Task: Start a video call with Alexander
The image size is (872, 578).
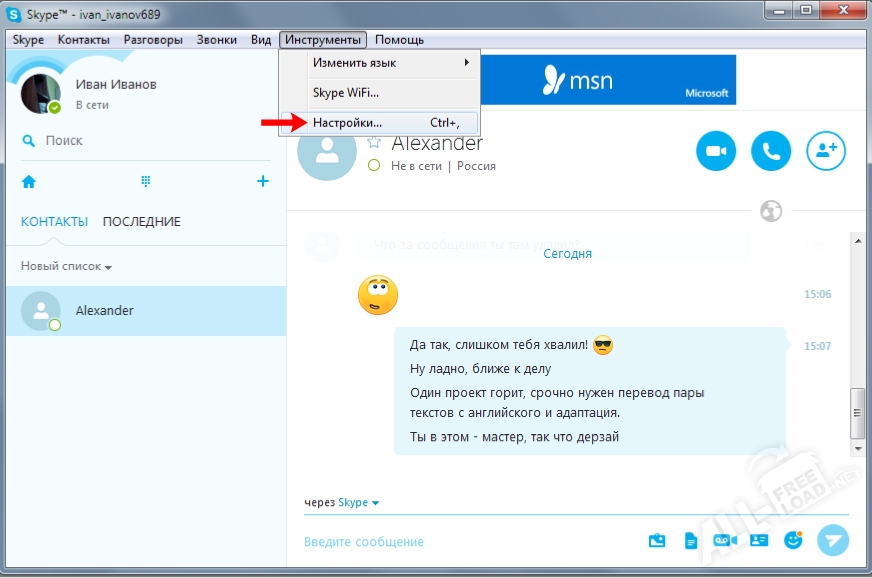Action: 716,151
